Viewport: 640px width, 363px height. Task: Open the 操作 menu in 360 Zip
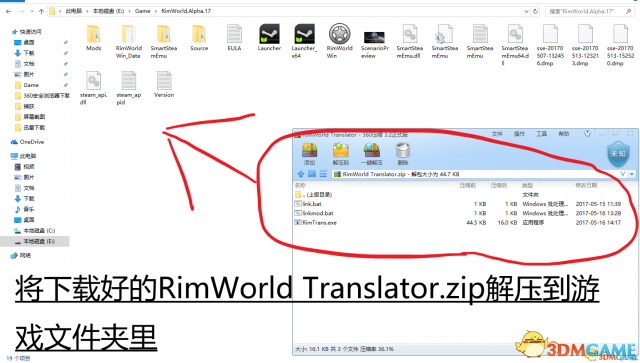519,134
